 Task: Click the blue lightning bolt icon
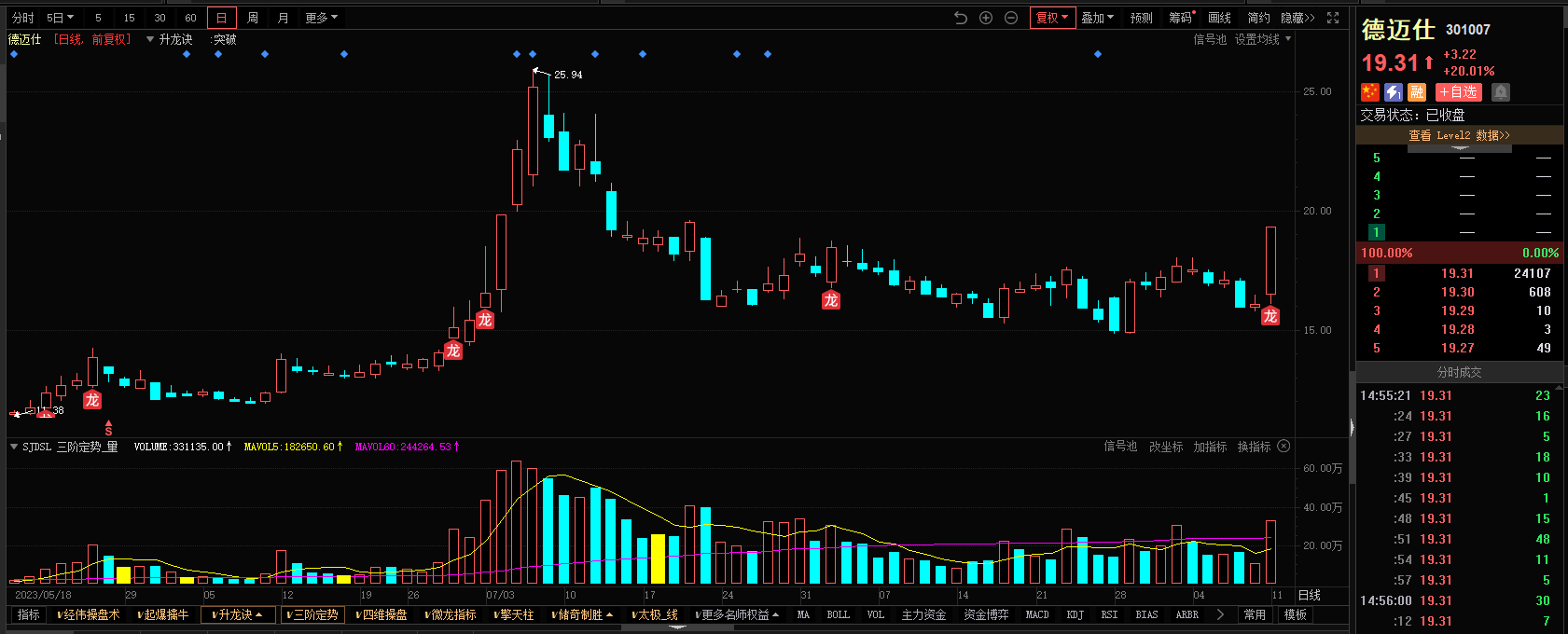(x=1394, y=92)
